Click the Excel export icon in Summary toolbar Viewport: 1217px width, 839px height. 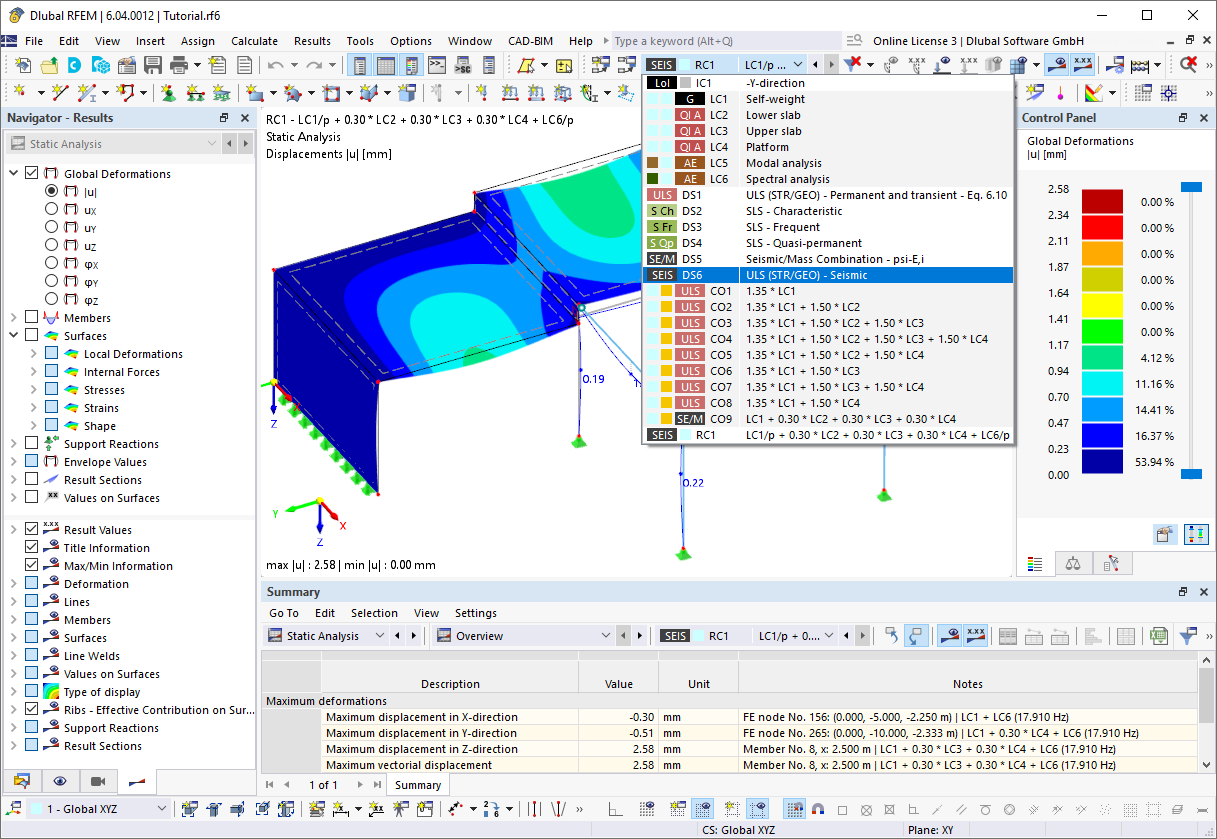1158,636
